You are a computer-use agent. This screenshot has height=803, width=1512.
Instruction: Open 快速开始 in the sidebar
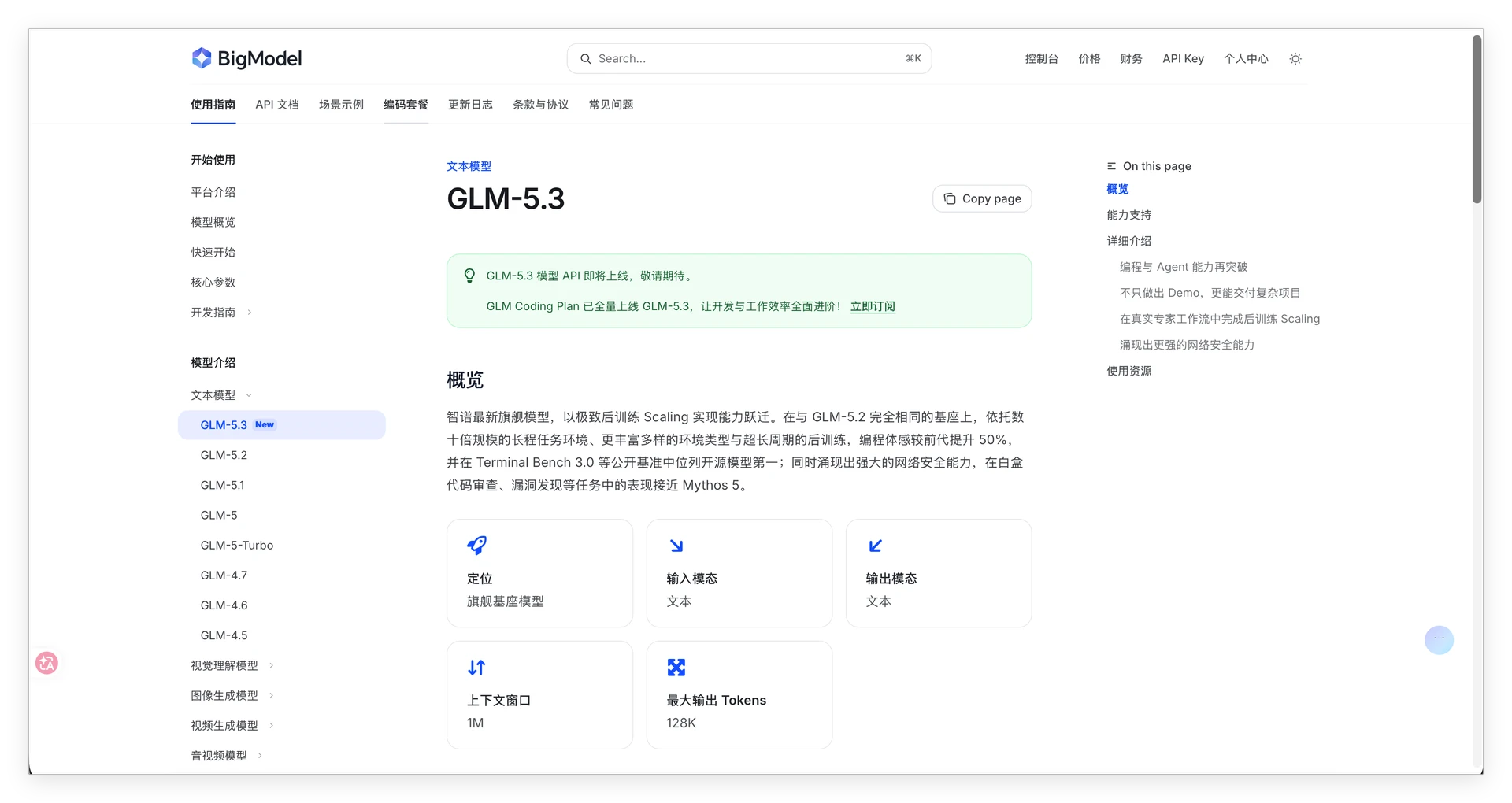tap(213, 252)
